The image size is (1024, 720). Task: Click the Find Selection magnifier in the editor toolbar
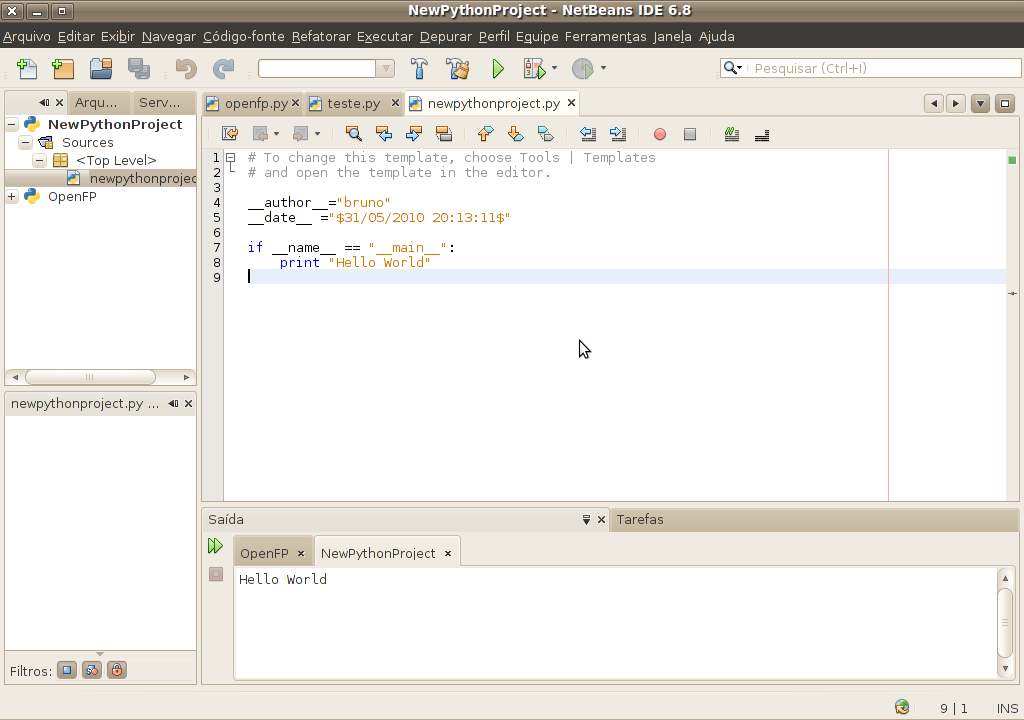353,134
